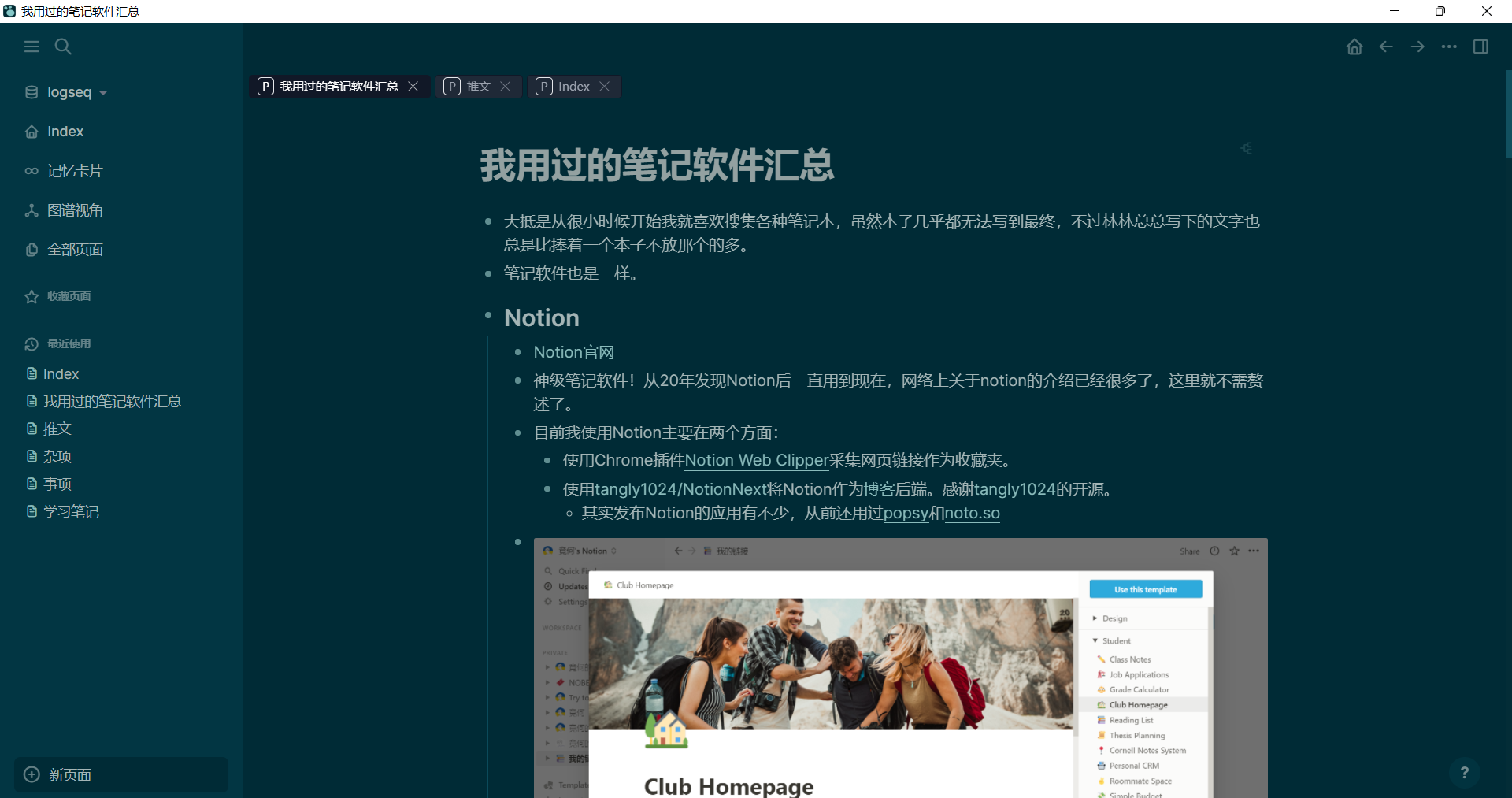Collapse the 最近使用 recent section
Viewport: 1512px width, 798px height.
[69, 343]
